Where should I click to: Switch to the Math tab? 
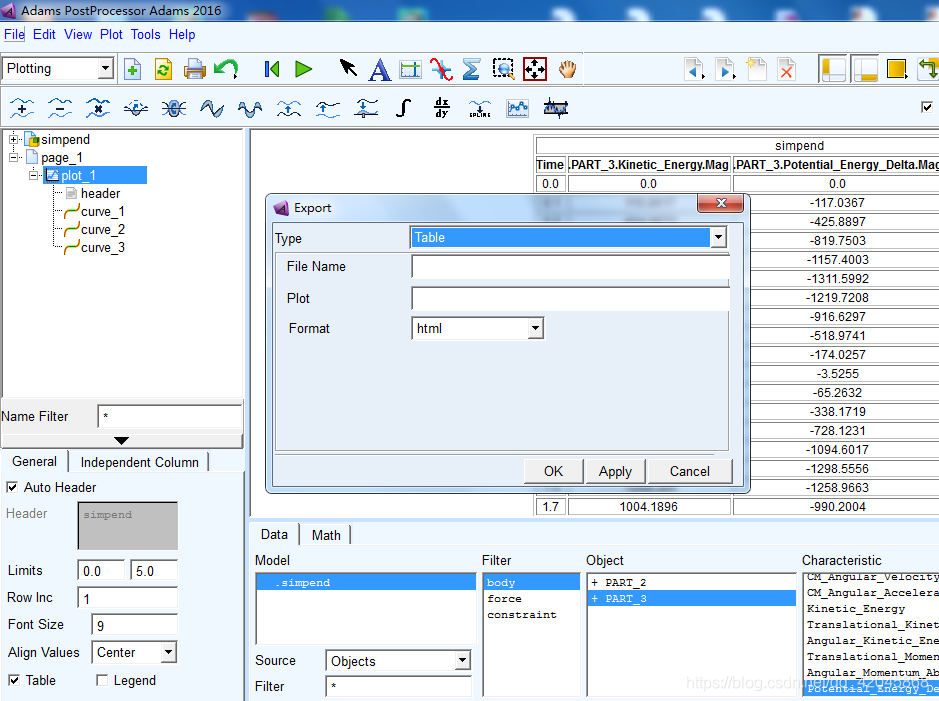[326, 535]
